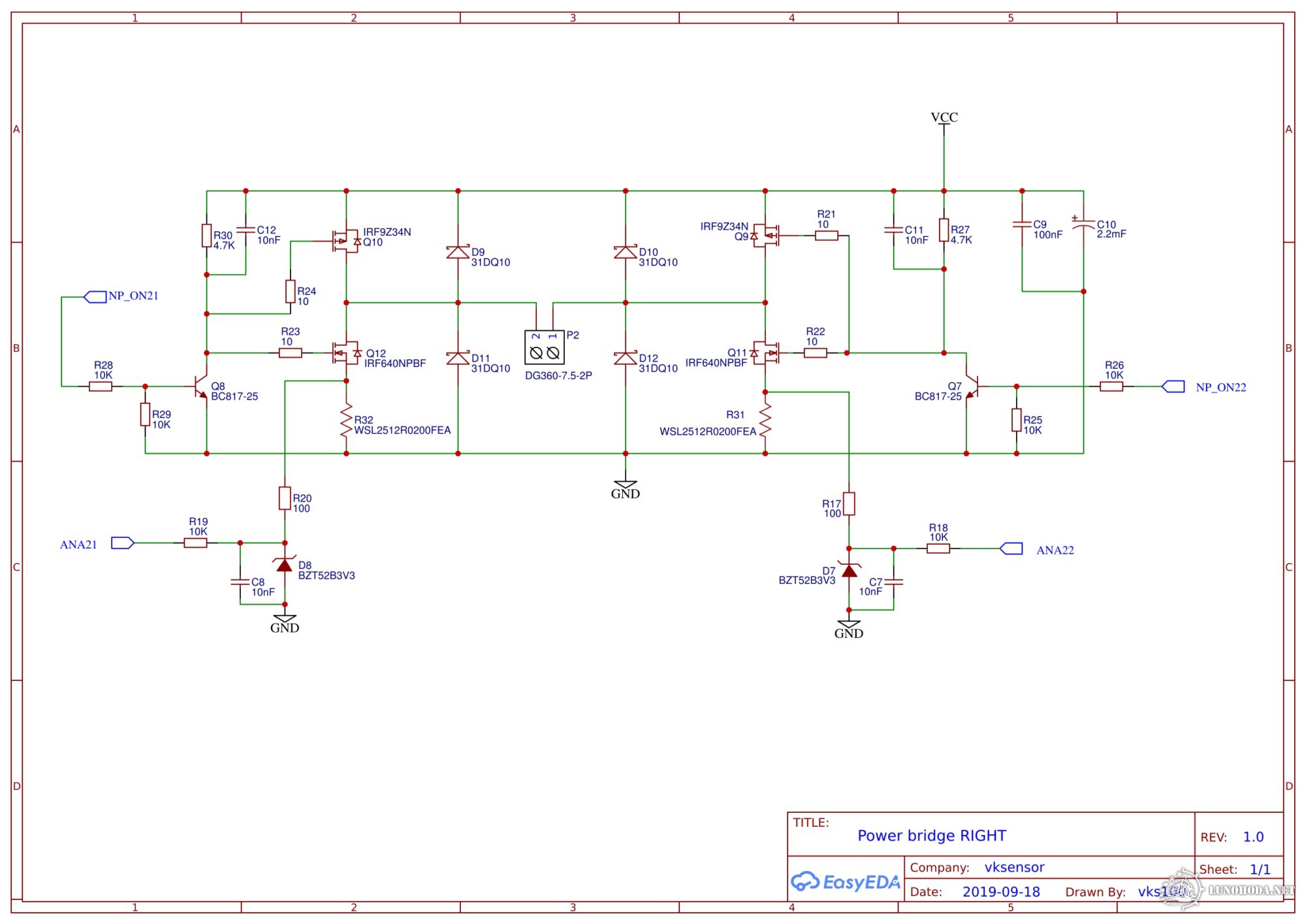This screenshot has width=1306, height=924.
Task: Select the R32 shunt resistor symbol
Action: 346,420
